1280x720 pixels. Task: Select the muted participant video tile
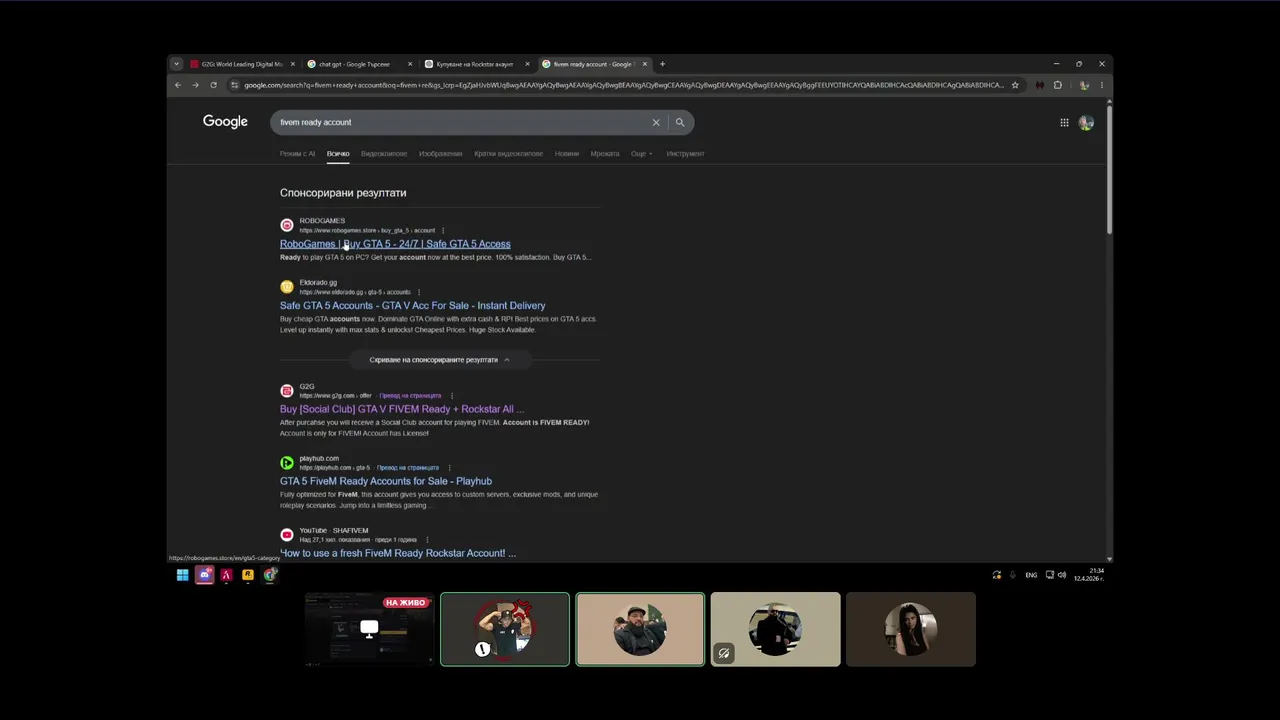click(x=775, y=629)
